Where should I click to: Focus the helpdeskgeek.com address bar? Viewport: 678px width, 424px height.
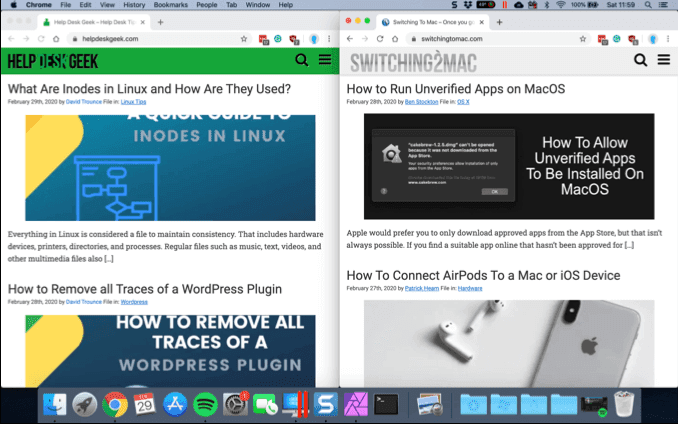156,39
